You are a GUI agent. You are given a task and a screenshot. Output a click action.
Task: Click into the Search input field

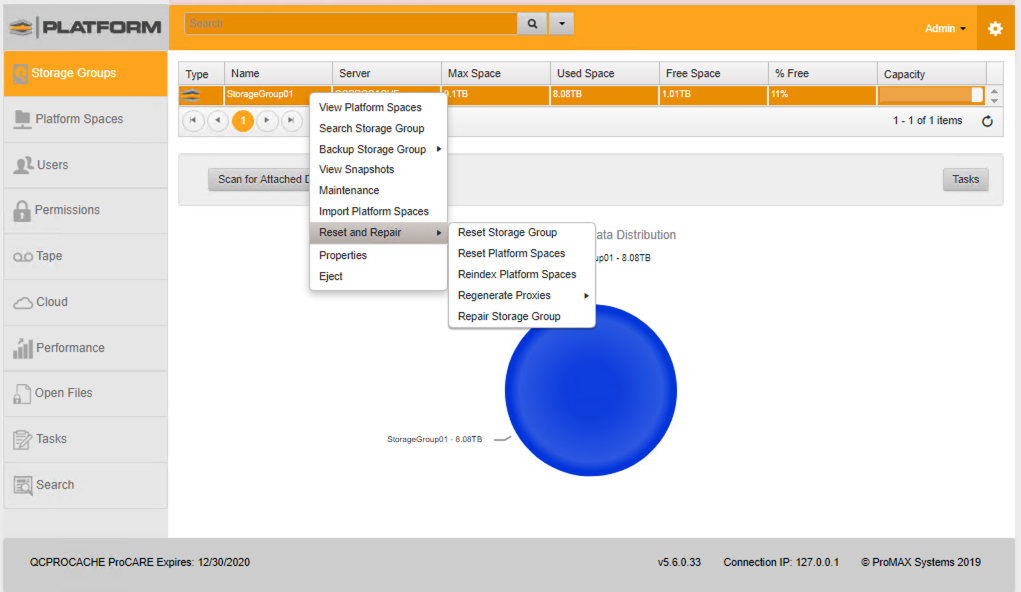pos(351,23)
